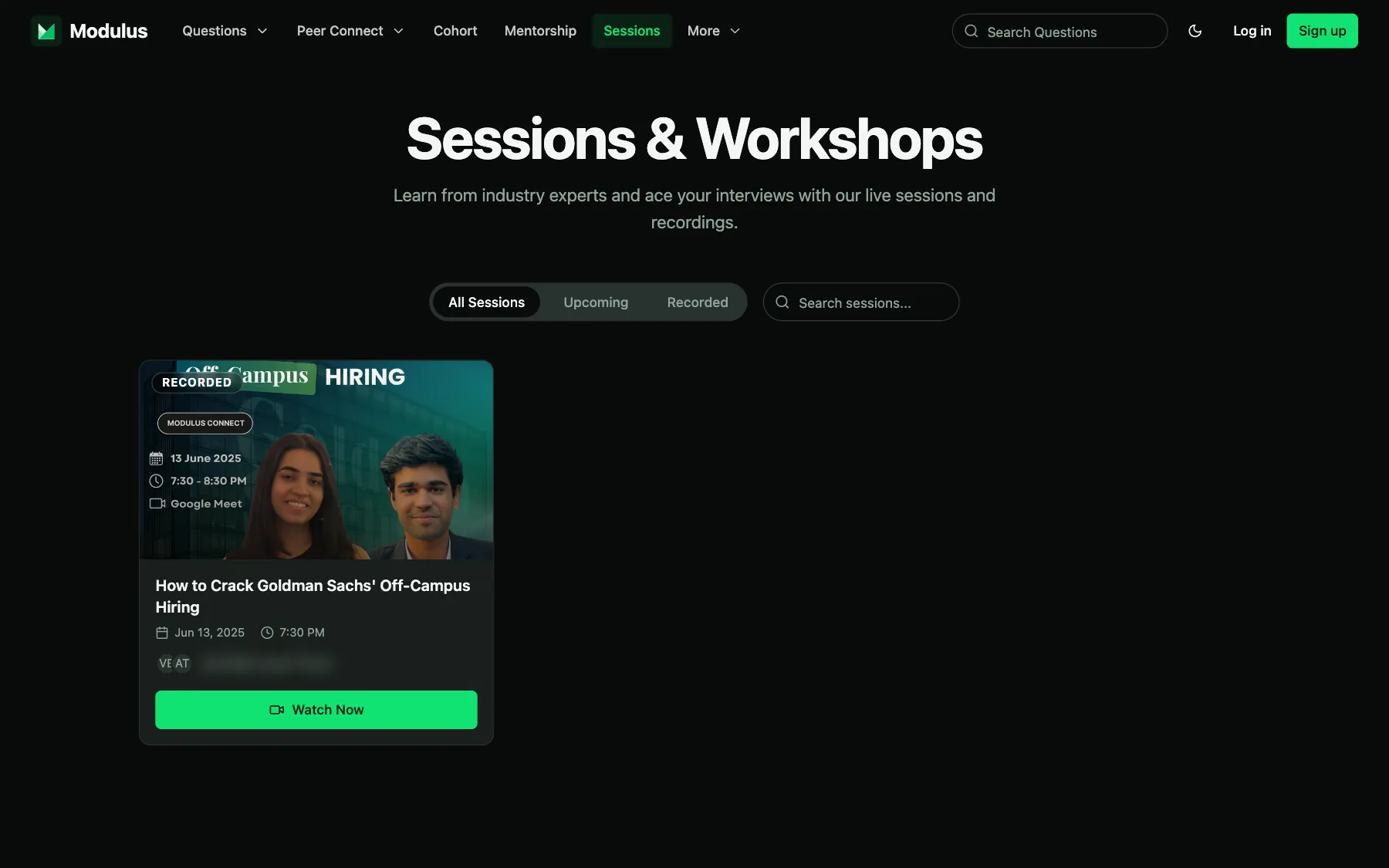Image resolution: width=1389 pixels, height=868 pixels.
Task: Click the clock icon beside 7:30 PM
Action: [267, 633]
